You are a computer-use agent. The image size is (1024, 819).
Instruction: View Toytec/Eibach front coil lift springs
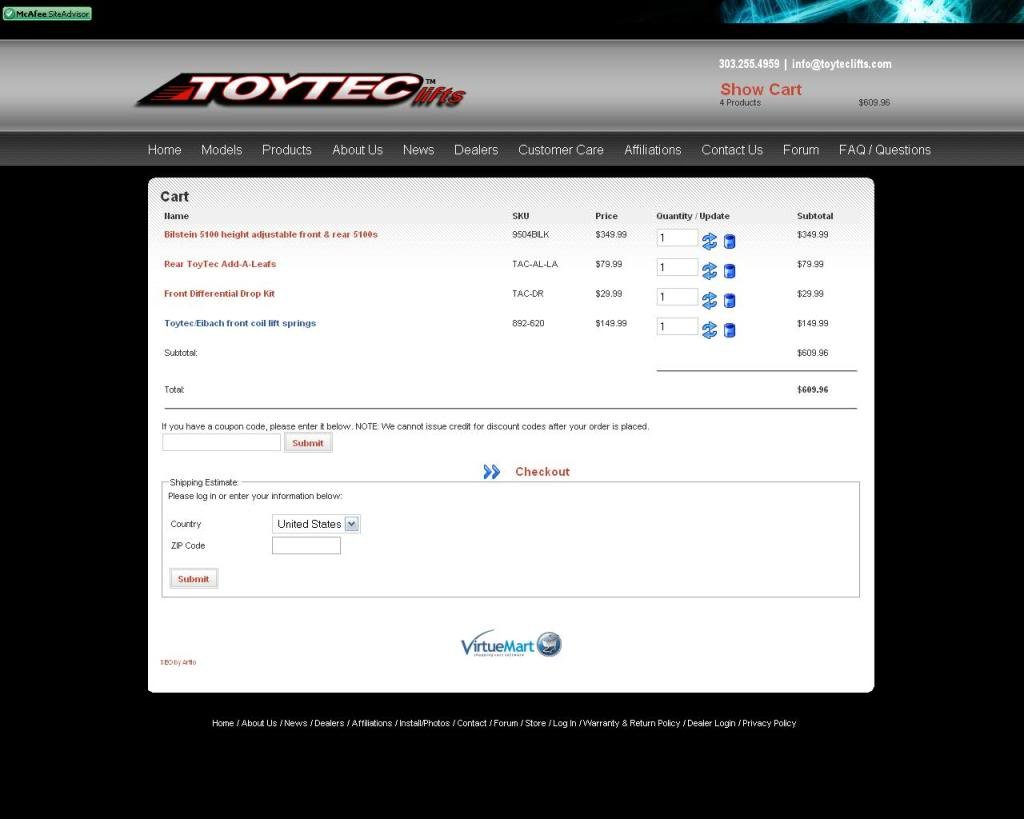click(240, 323)
